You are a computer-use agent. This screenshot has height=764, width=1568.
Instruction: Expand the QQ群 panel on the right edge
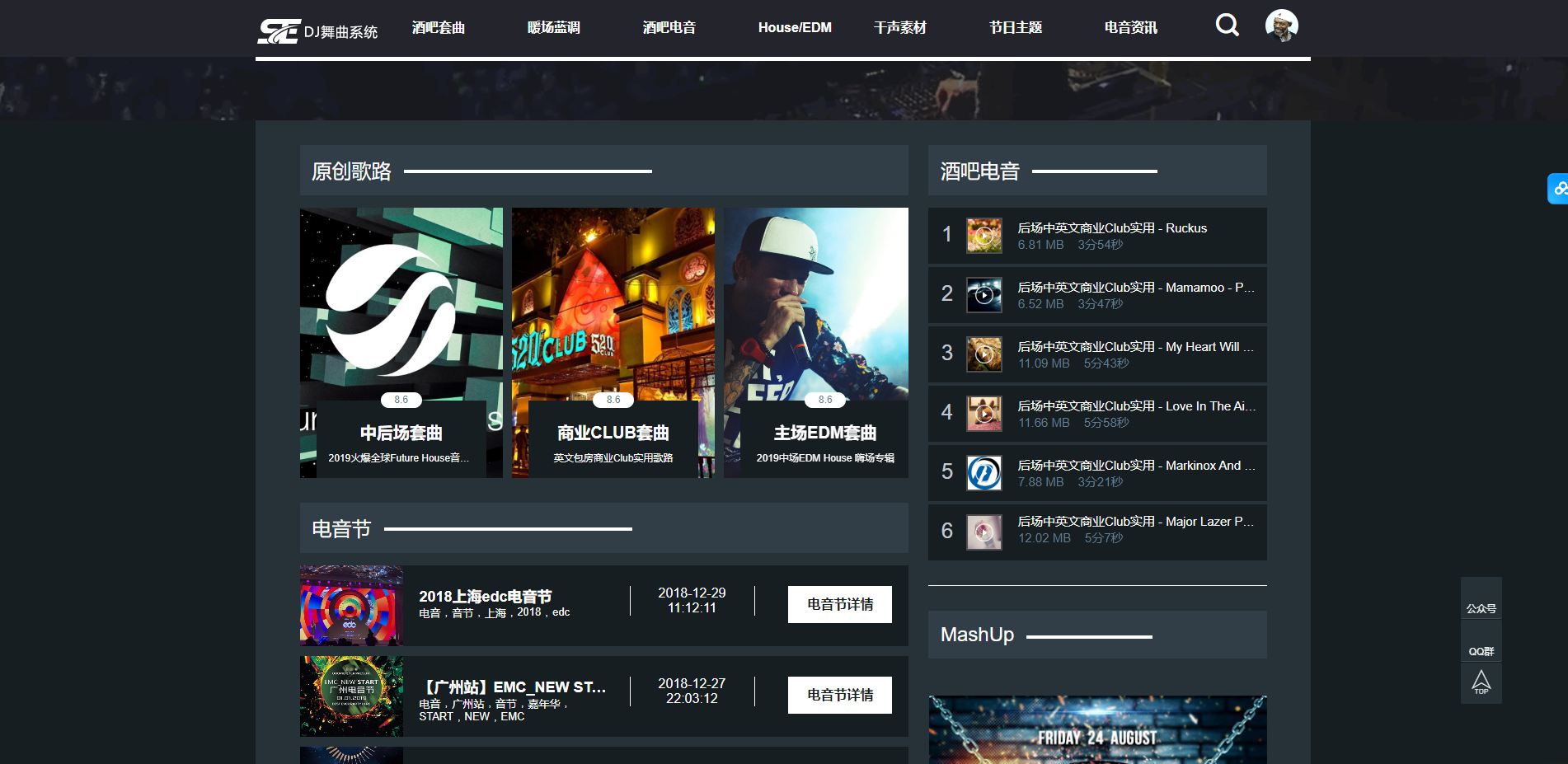click(1481, 650)
